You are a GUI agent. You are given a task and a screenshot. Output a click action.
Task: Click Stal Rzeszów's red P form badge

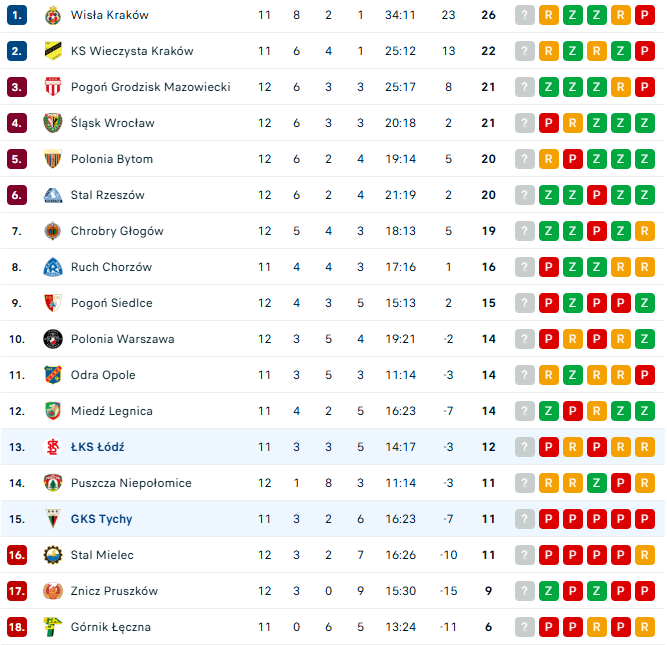[597, 195]
